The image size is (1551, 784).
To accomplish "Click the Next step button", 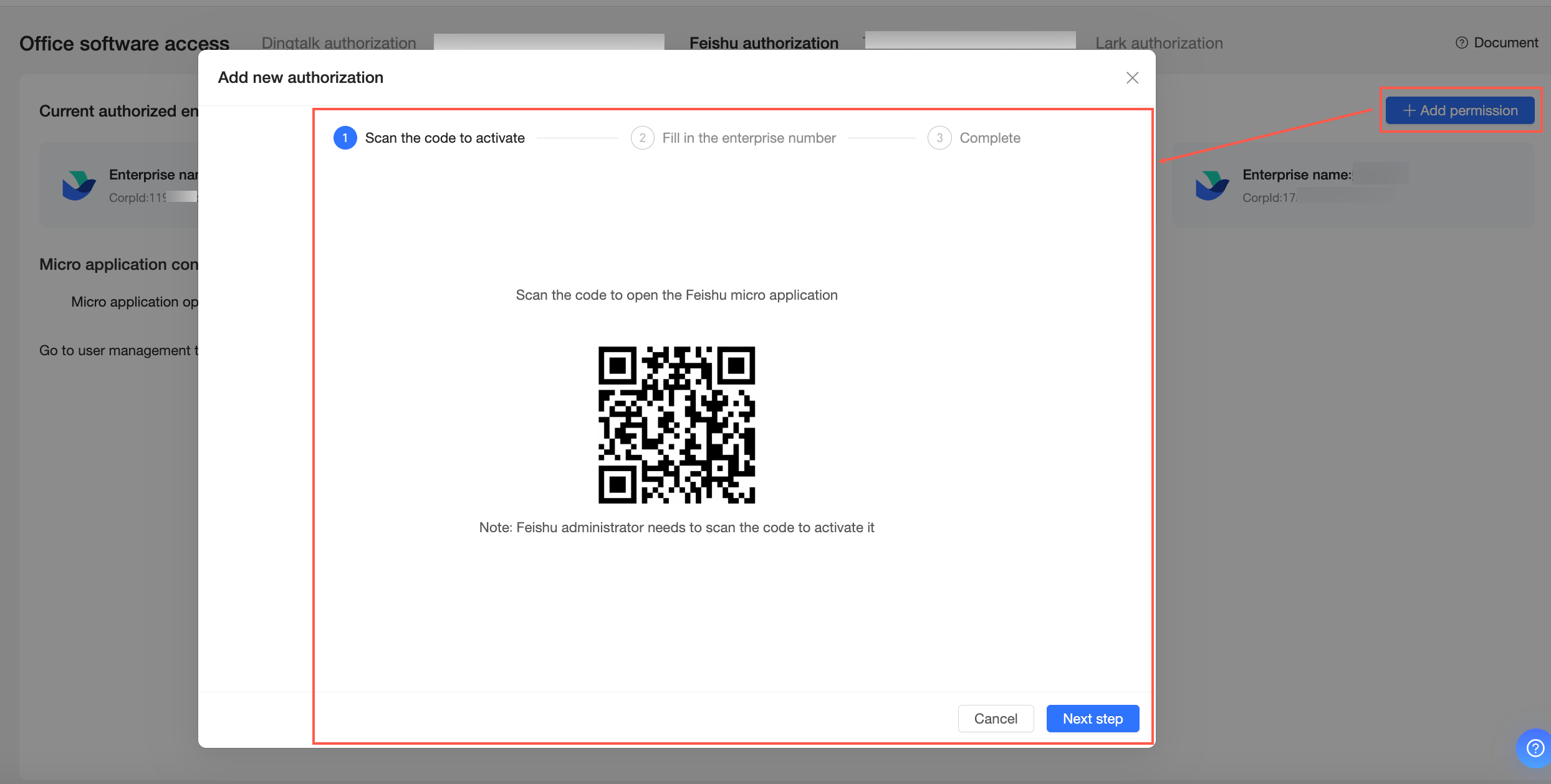I will click(1093, 719).
